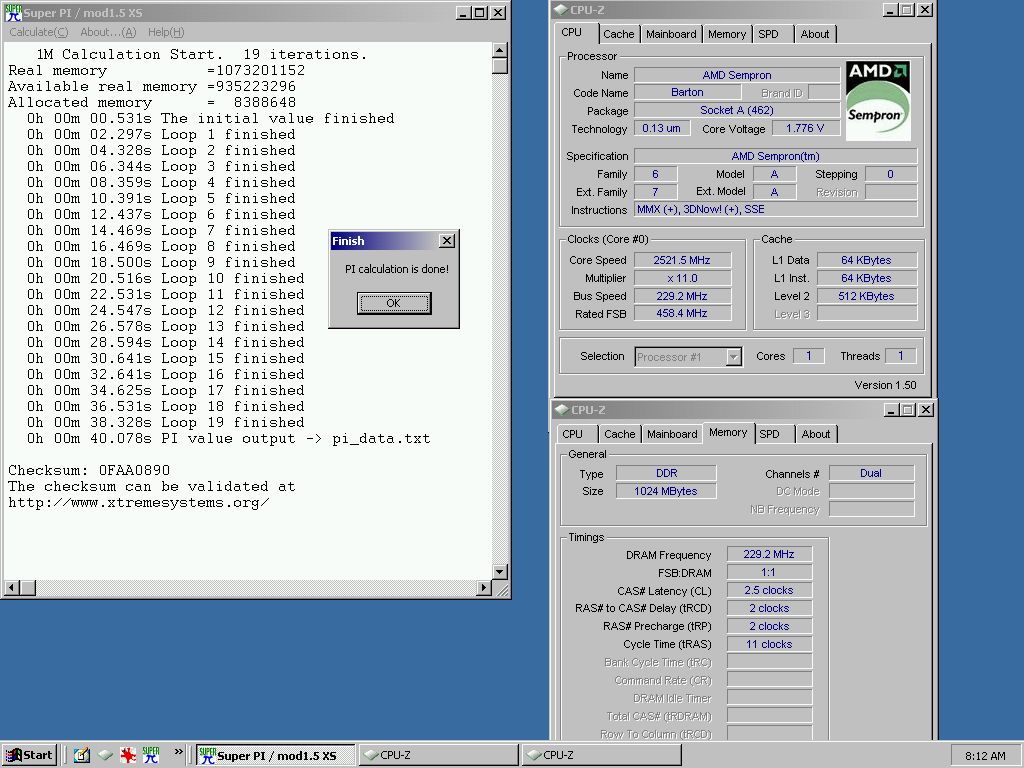This screenshot has width=1024, height=768.
Task: Switch to Super PI taskbar button
Action: click(276, 755)
